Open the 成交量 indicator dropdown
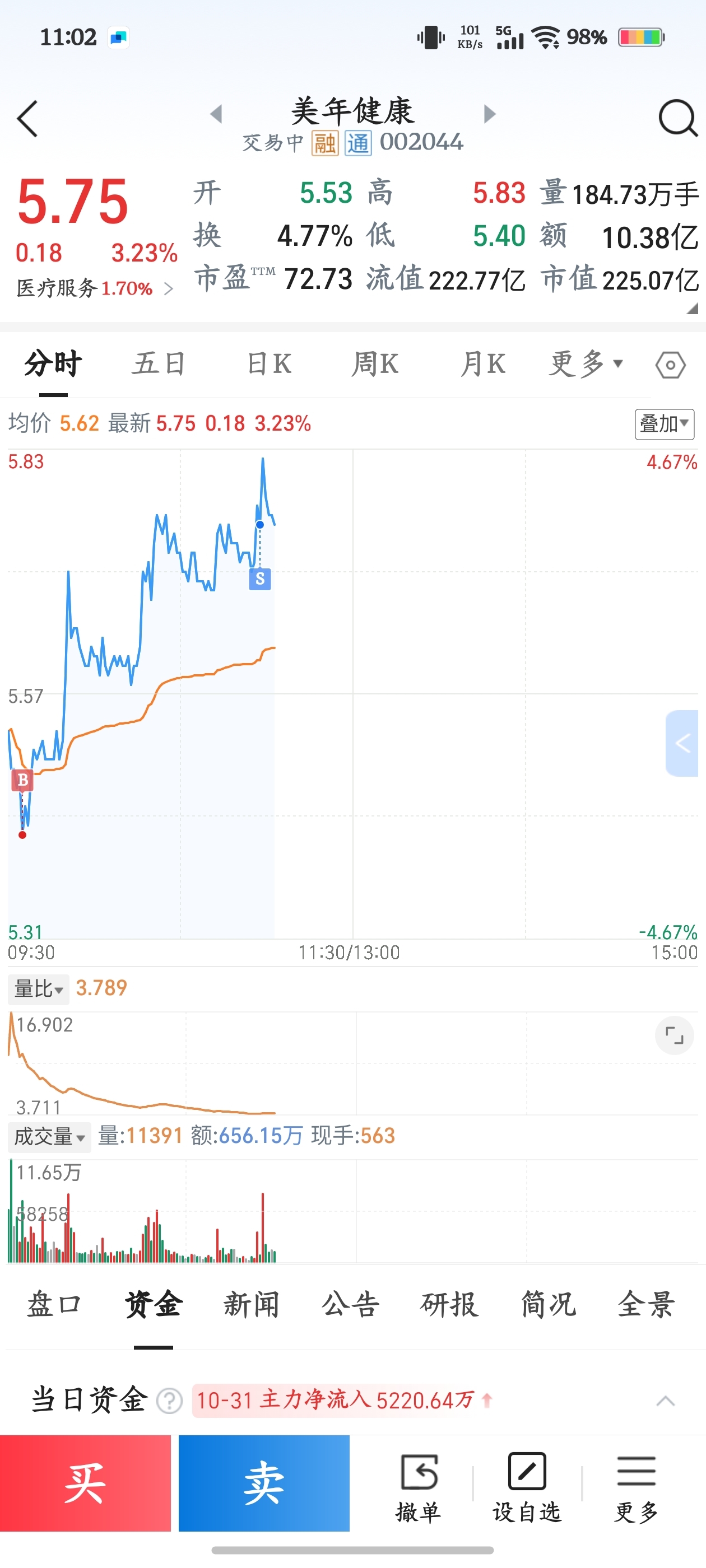The width and height of the screenshot is (706, 1568). [x=49, y=1136]
